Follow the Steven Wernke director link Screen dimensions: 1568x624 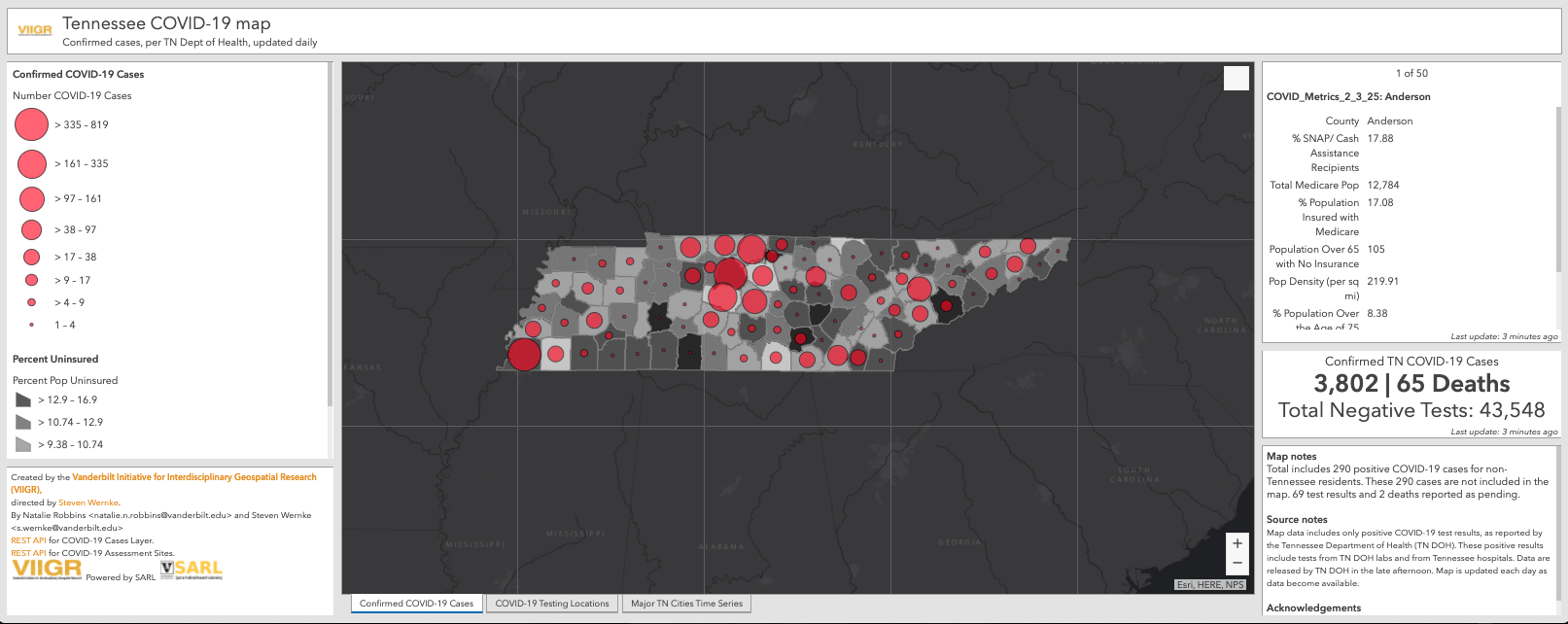88,503
